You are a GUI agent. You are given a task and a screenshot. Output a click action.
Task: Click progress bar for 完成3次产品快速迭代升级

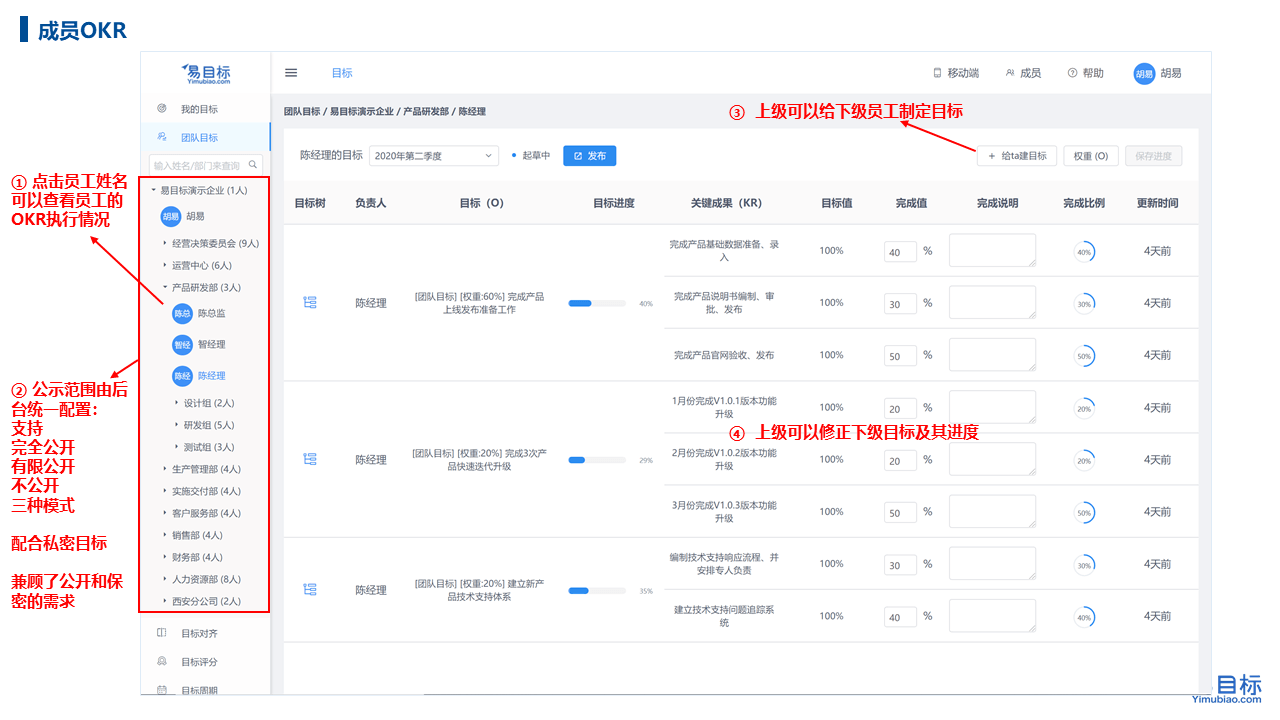597,460
